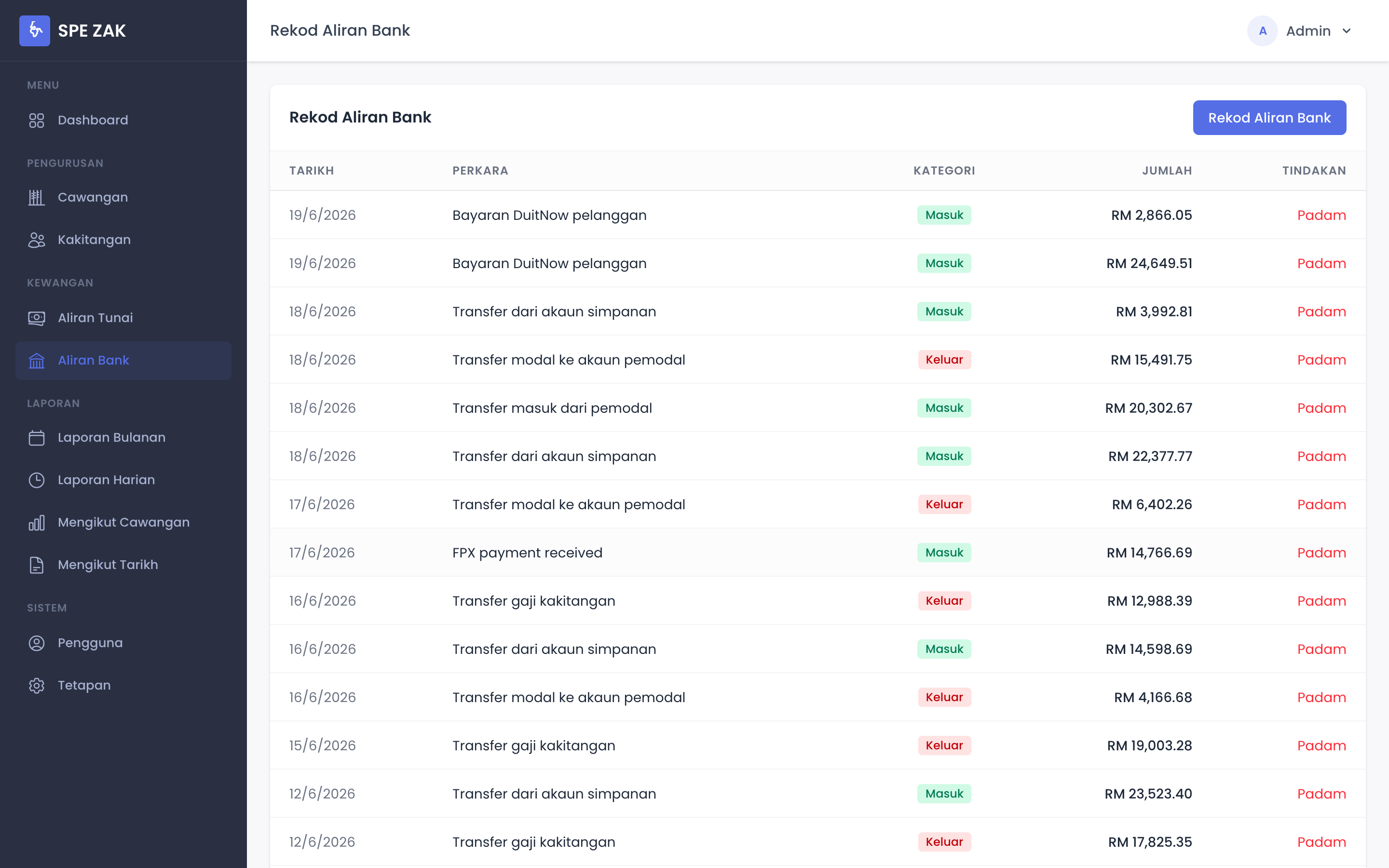Click the TARIKH column header

[312, 171]
